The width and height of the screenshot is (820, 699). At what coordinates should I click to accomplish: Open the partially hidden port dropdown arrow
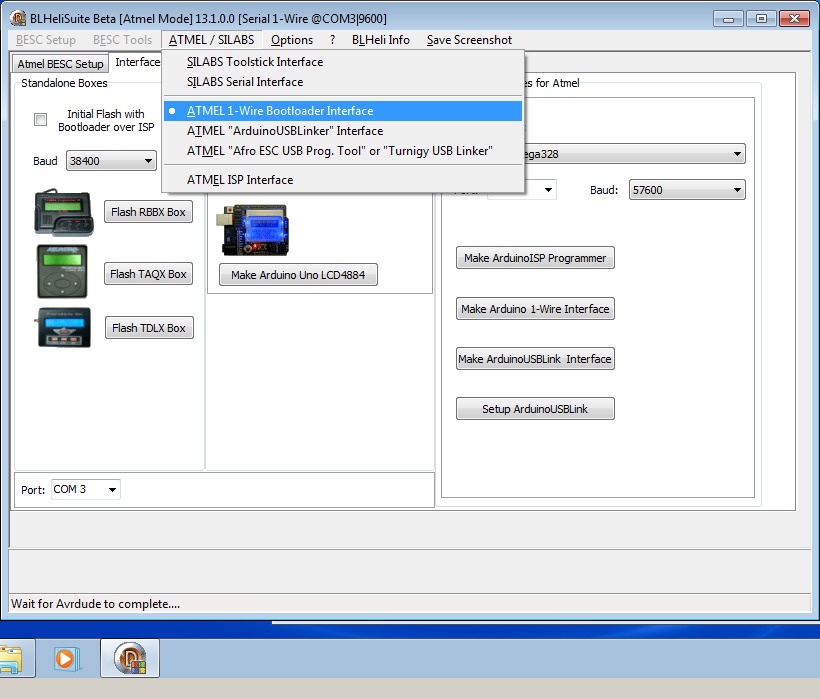(548, 189)
